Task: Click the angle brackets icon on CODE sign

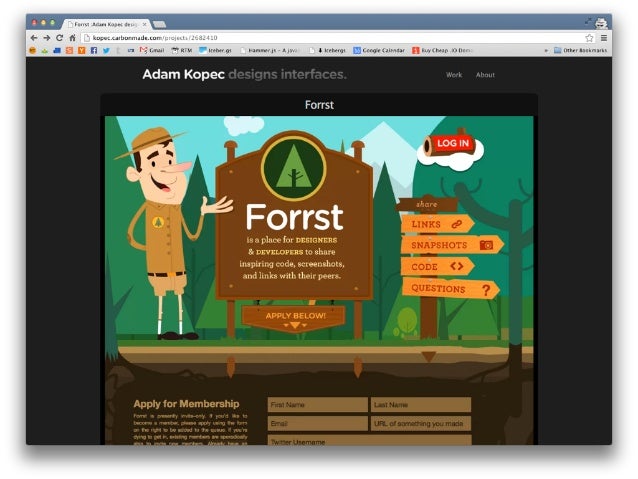Action: [x=457, y=266]
